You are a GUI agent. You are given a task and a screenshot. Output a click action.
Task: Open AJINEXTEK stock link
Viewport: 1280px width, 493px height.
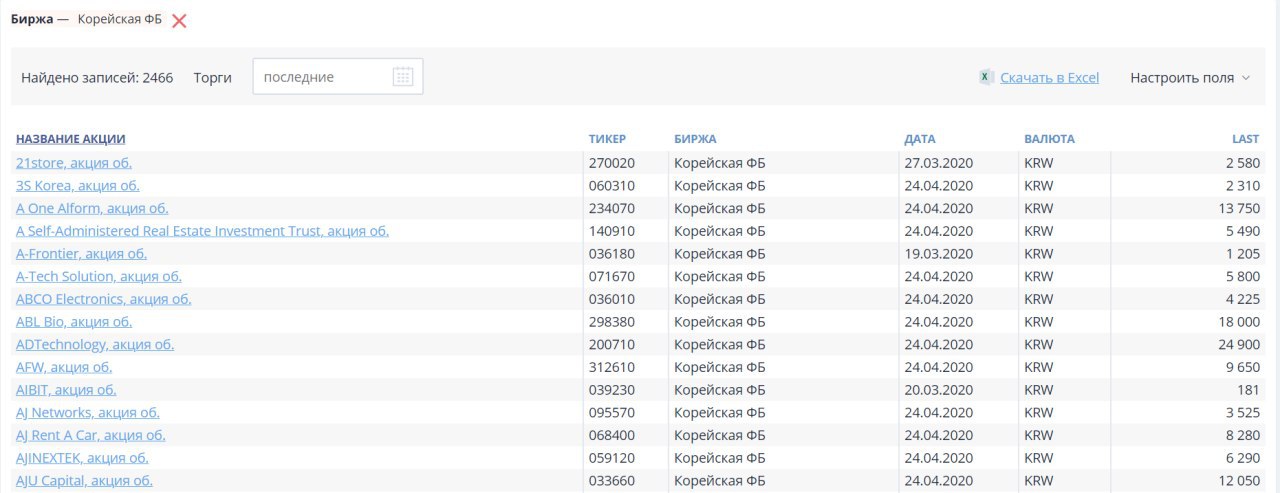(x=82, y=458)
